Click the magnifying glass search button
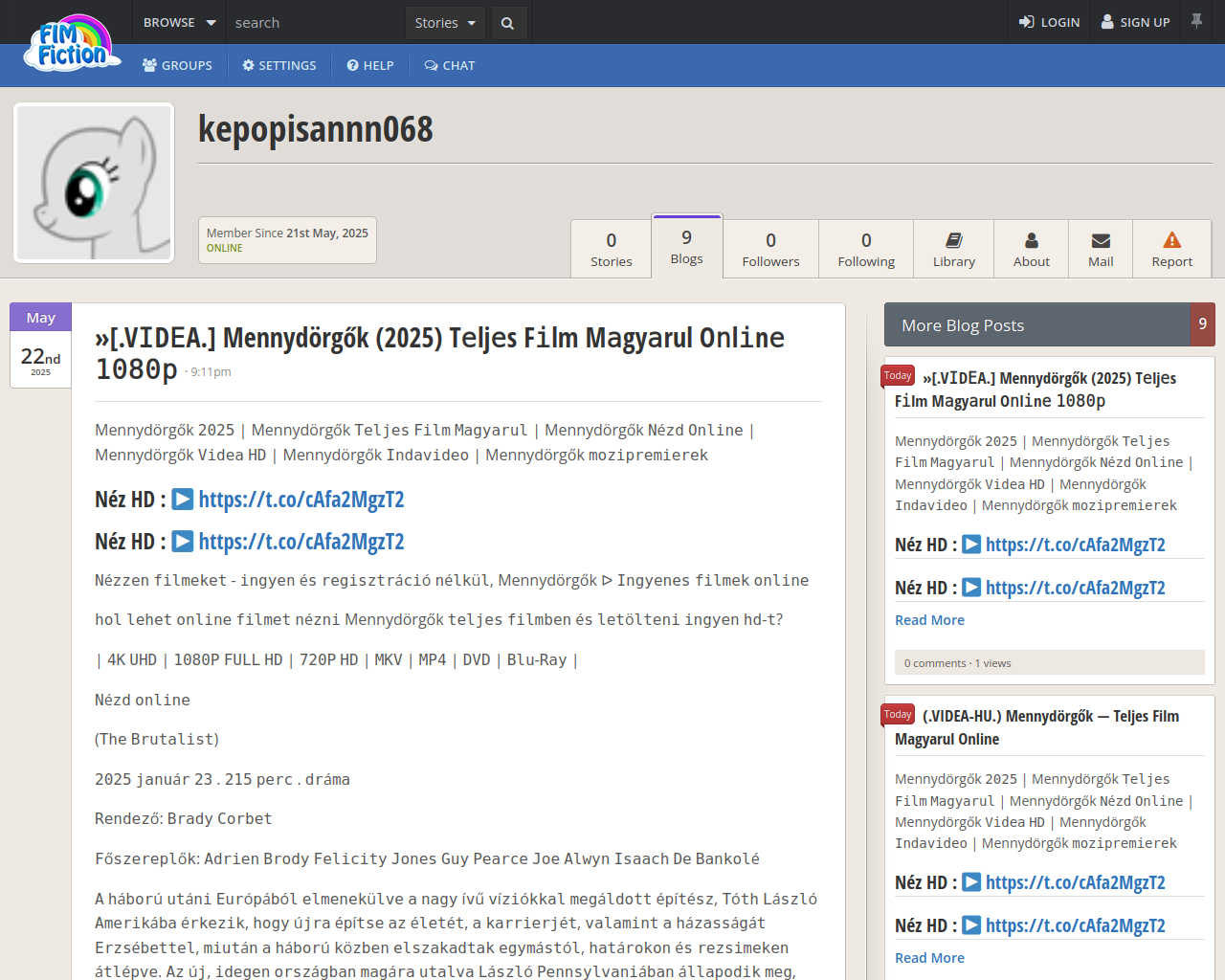This screenshot has width=1225, height=980. click(507, 23)
